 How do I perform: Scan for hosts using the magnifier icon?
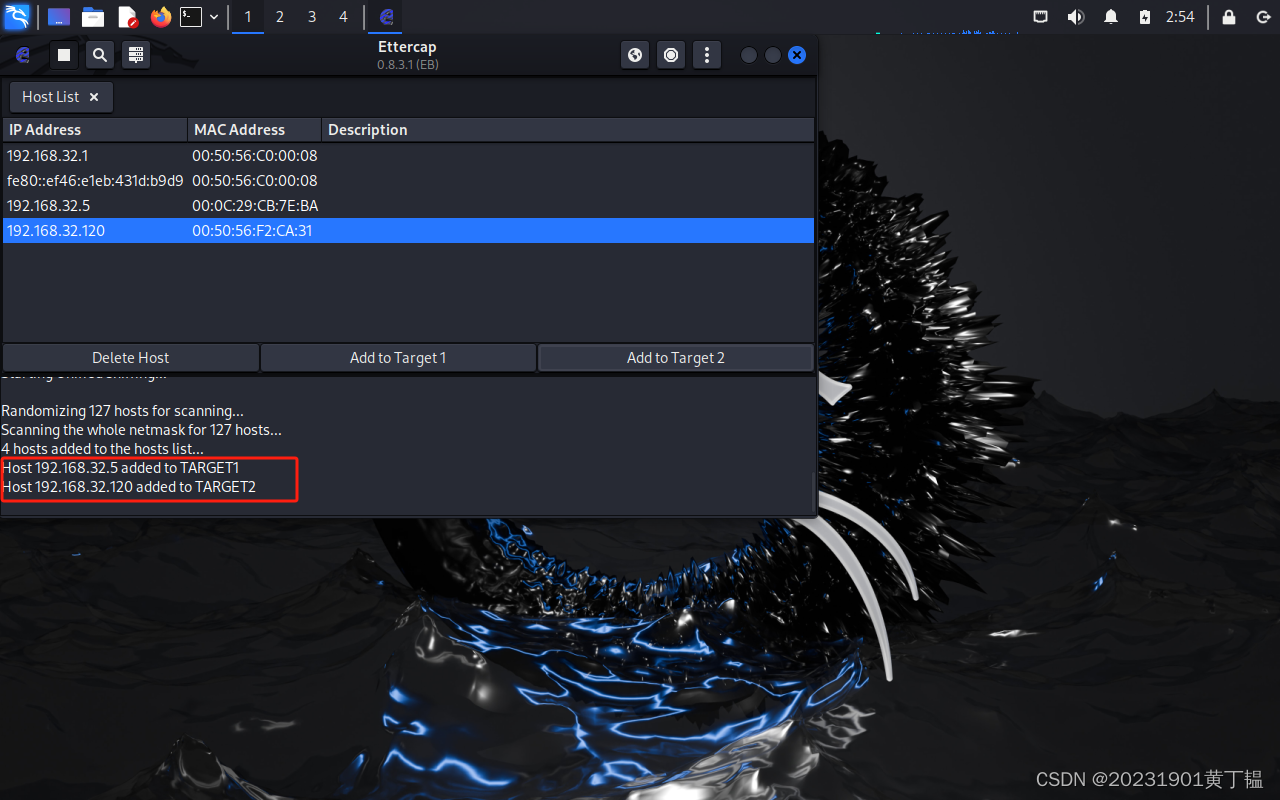coord(99,55)
